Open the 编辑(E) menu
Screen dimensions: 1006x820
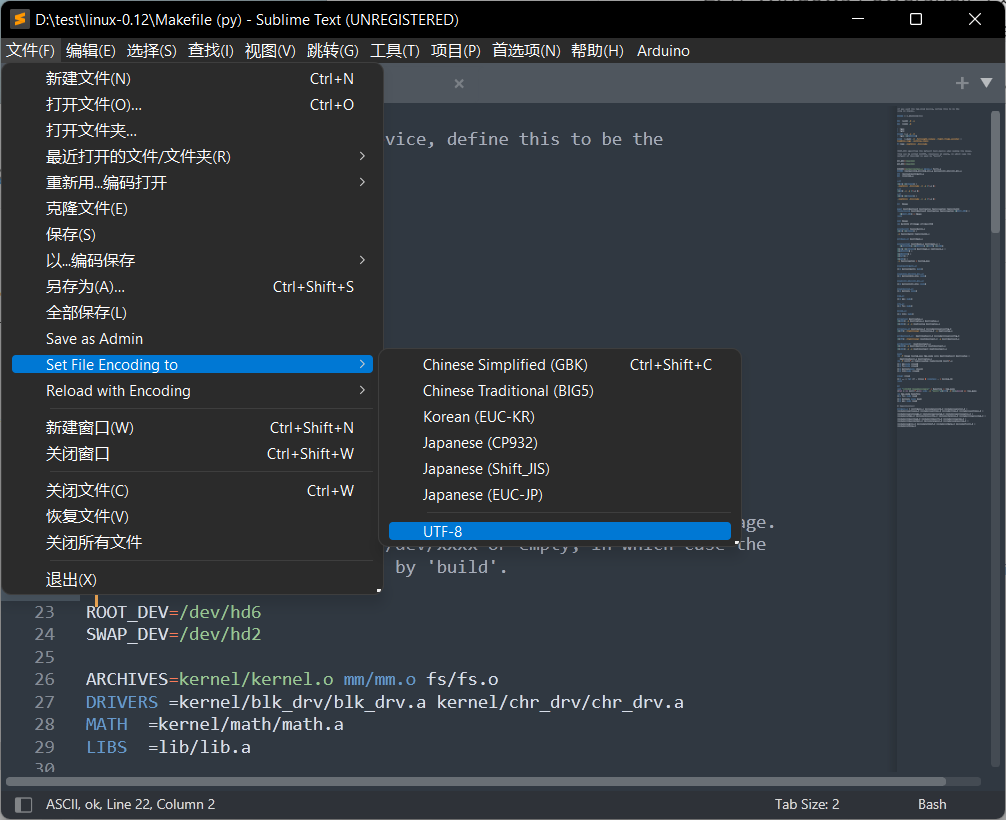(x=90, y=51)
